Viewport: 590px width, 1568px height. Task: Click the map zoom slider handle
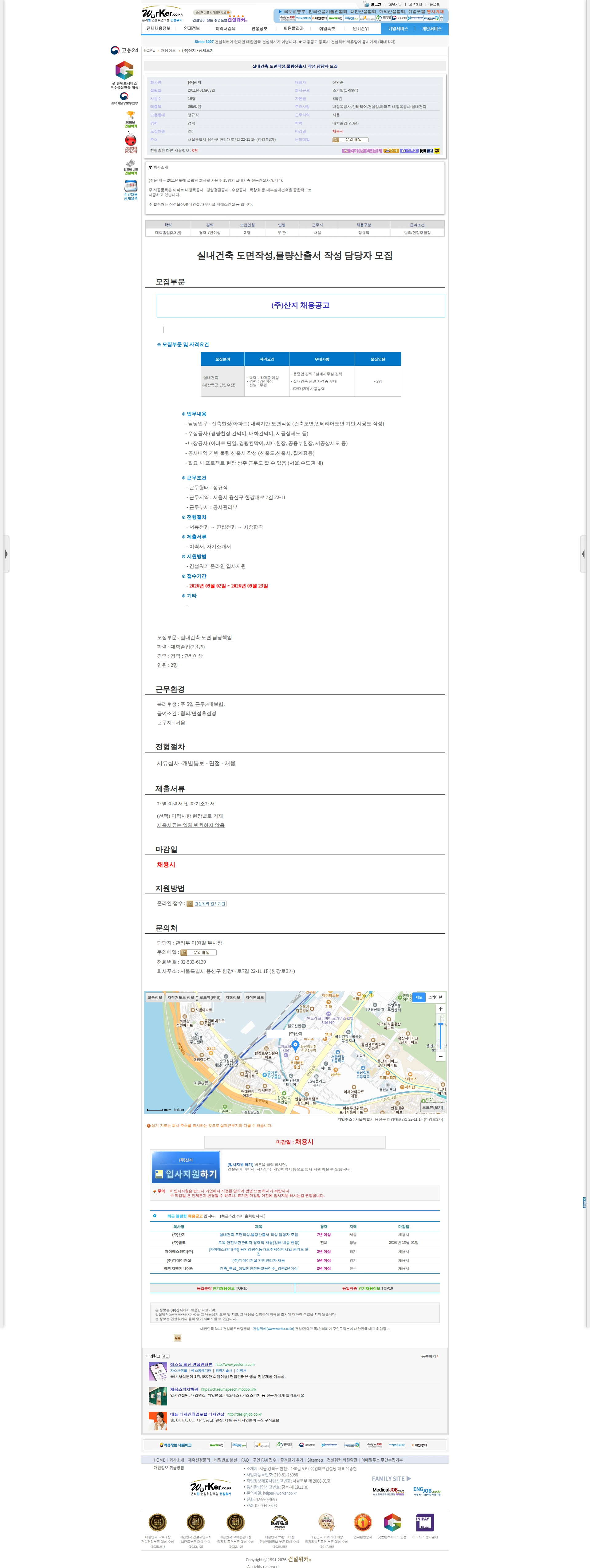click(440, 1024)
